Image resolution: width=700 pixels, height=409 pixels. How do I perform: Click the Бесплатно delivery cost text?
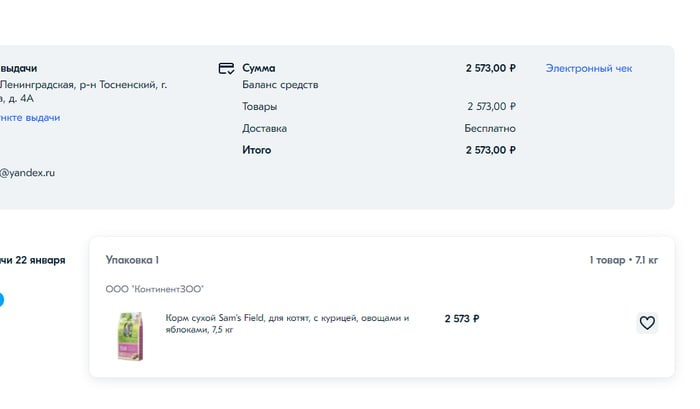[x=490, y=129]
